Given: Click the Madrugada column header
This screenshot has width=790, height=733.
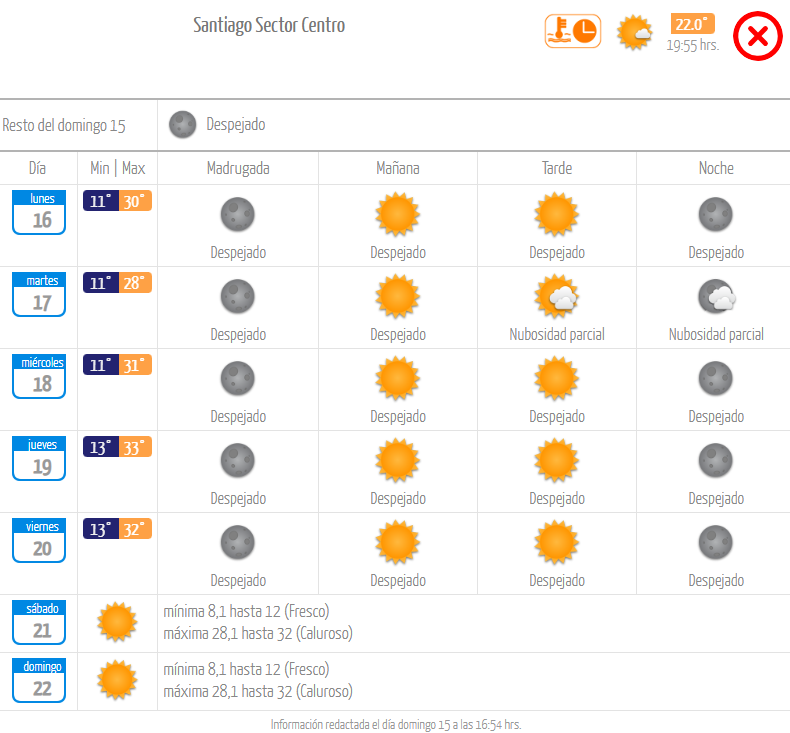Looking at the screenshot, I should tap(238, 168).
